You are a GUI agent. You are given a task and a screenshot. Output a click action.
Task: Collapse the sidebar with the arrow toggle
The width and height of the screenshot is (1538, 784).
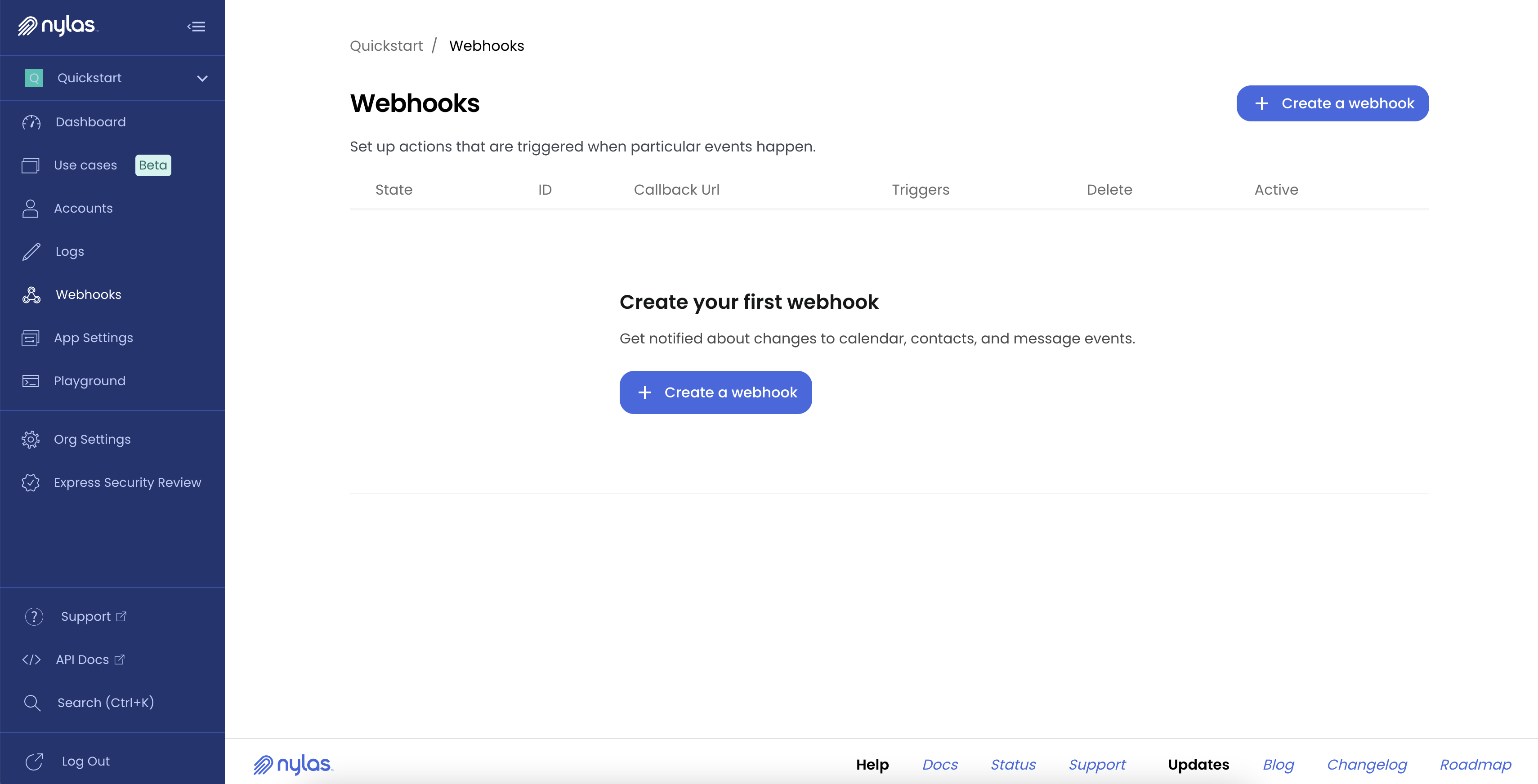click(197, 27)
